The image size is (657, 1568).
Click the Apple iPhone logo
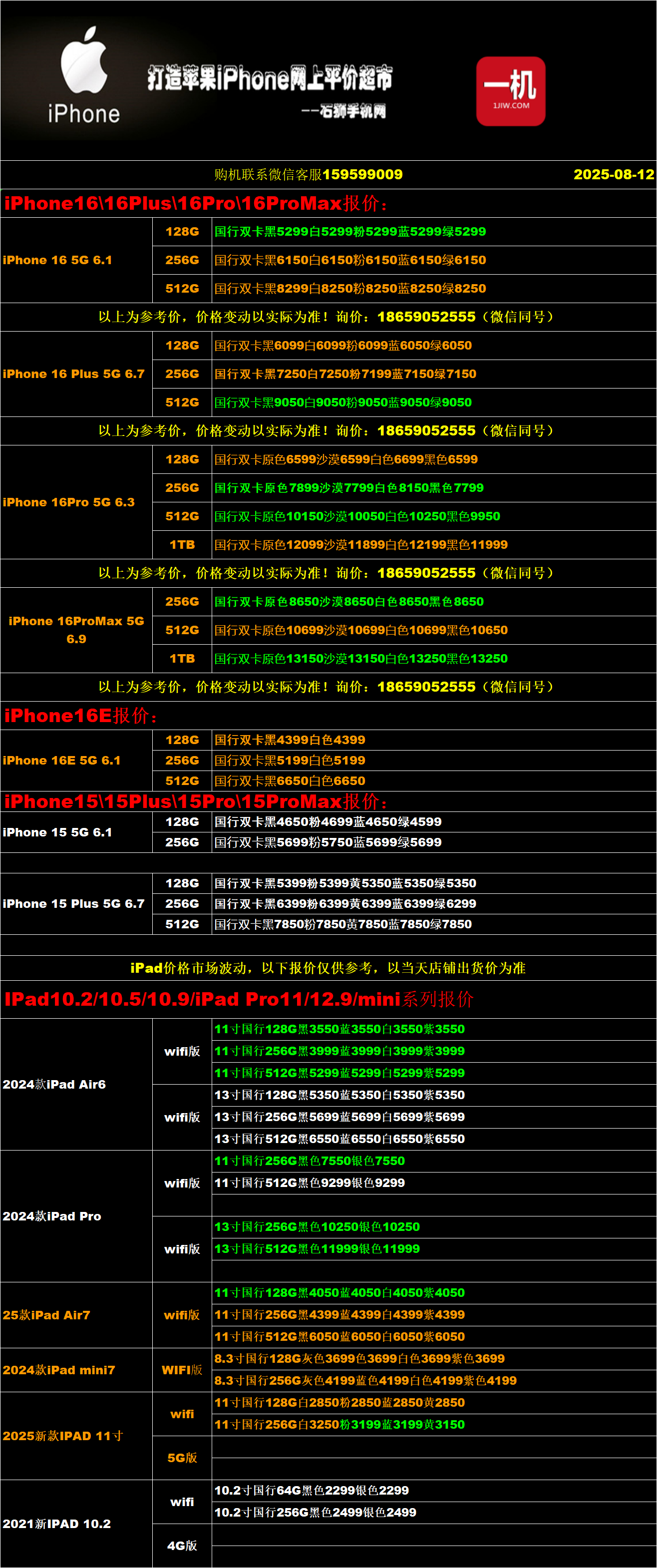point(84,75)
